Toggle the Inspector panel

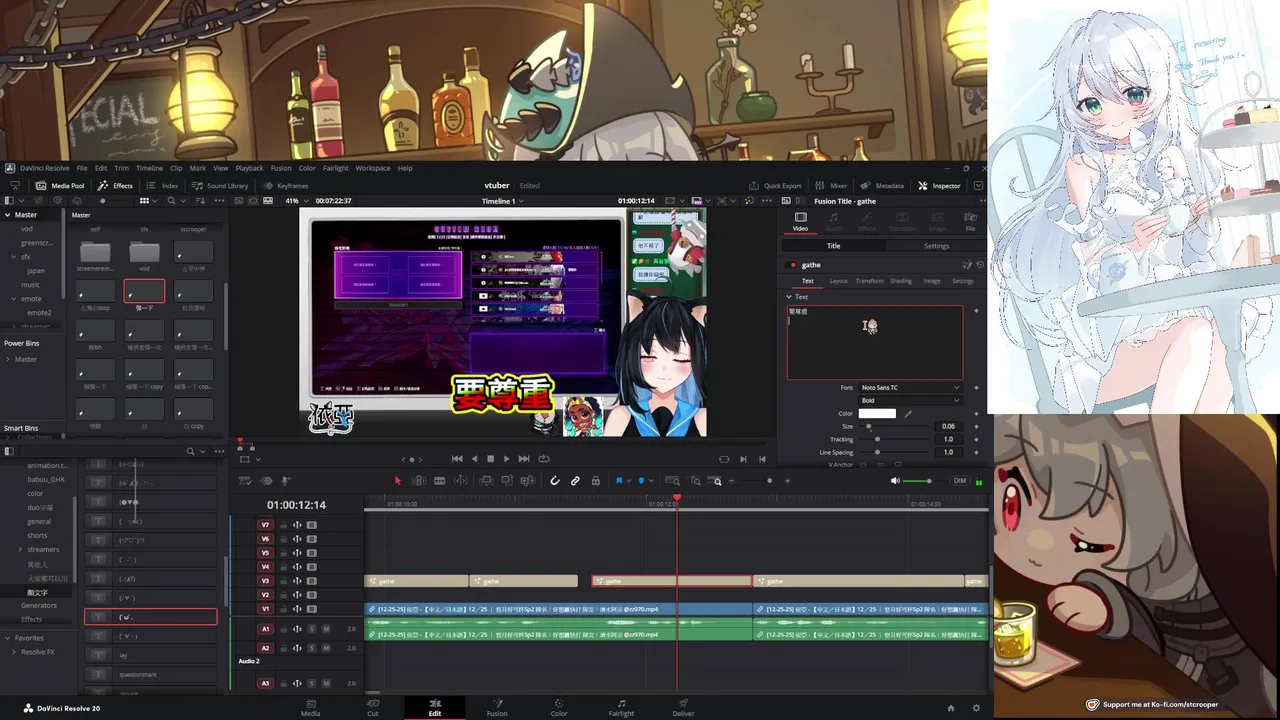pyautogui.click(x=939, y=185)
